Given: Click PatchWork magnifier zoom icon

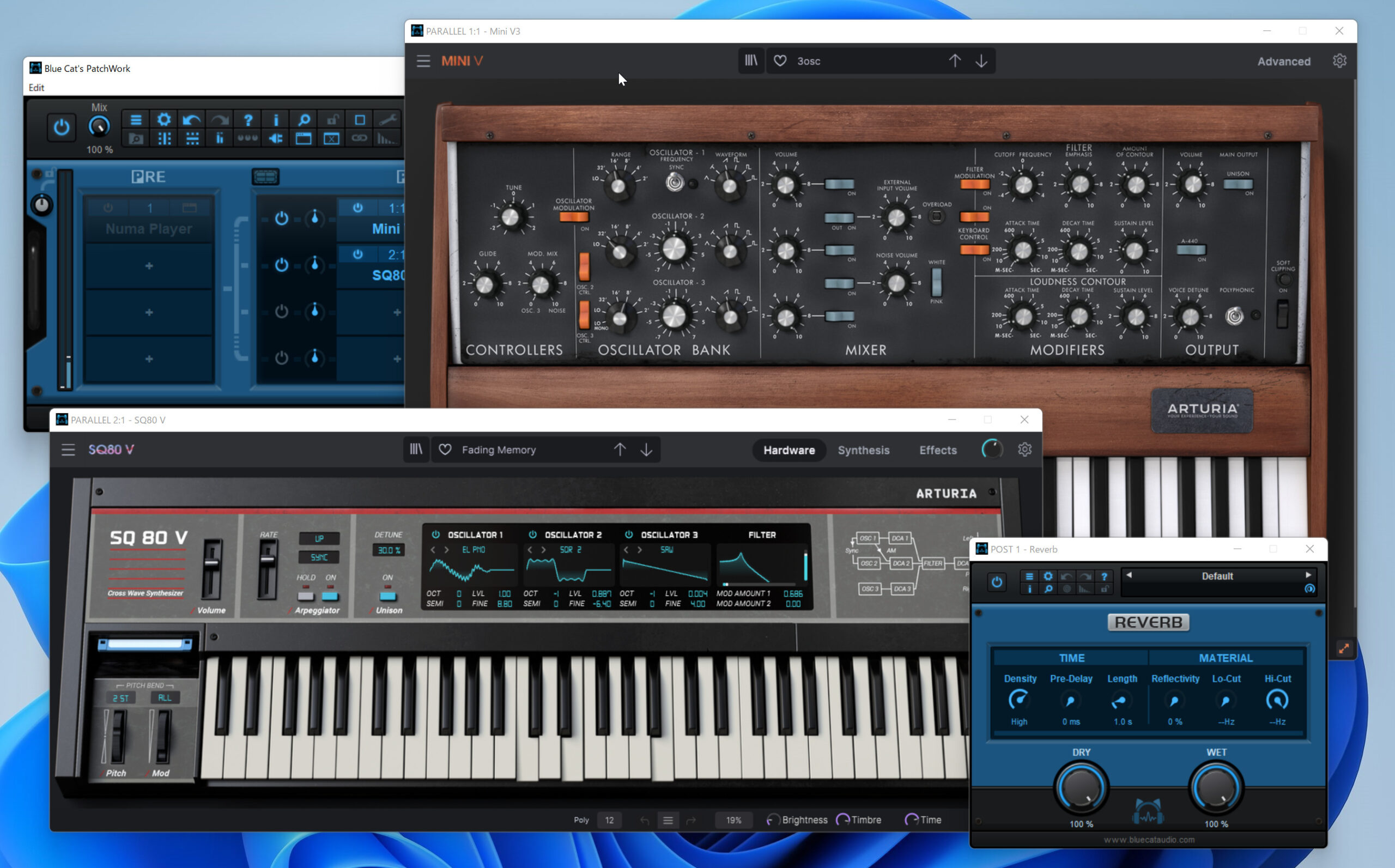Looking at the screenshot, I should pyautogui.click(x=304, y=119).
